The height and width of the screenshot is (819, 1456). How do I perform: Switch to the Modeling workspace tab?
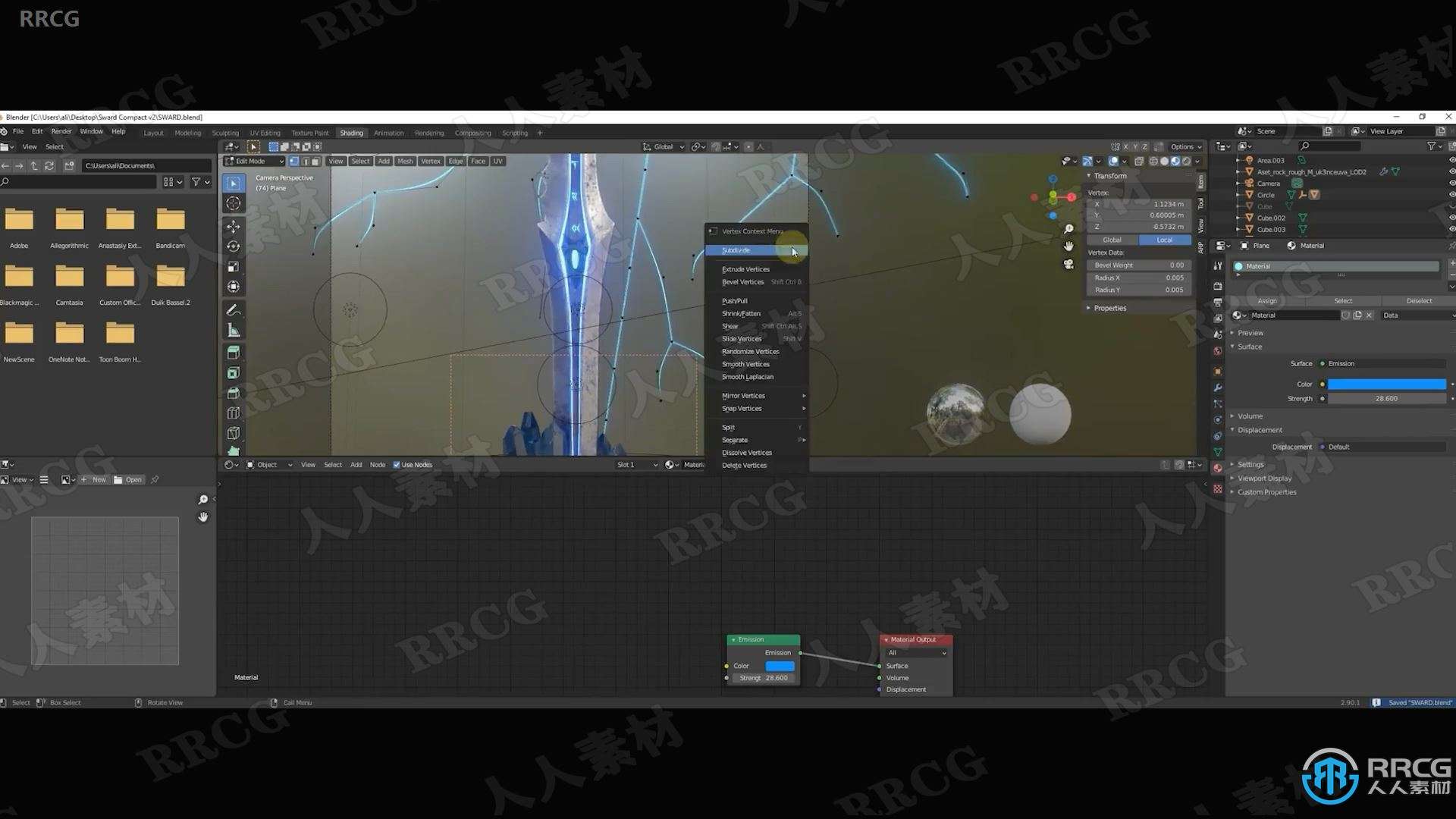188,133
